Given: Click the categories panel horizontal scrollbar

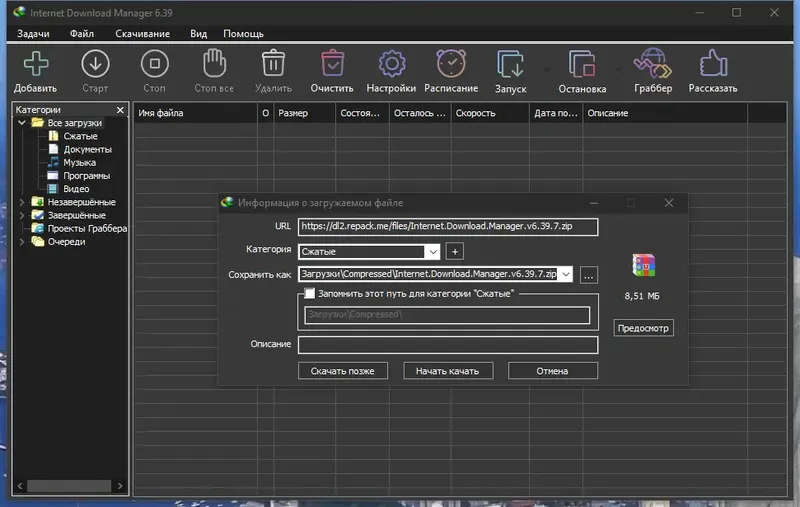Looking at the screenshot, I should pos(68,486).
